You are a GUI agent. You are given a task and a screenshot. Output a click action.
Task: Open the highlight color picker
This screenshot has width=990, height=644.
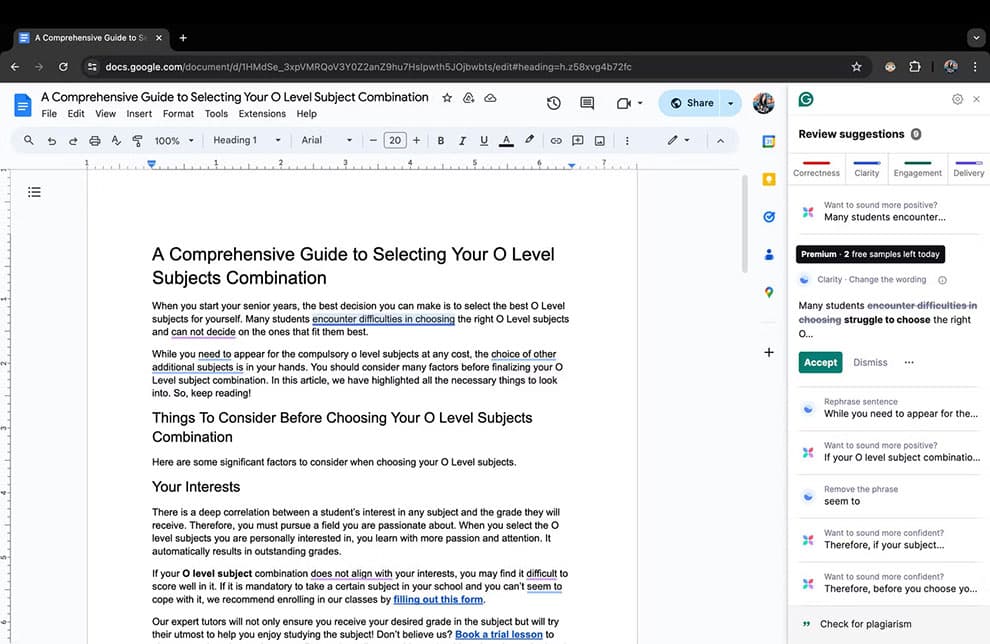[x=529, y=140]
